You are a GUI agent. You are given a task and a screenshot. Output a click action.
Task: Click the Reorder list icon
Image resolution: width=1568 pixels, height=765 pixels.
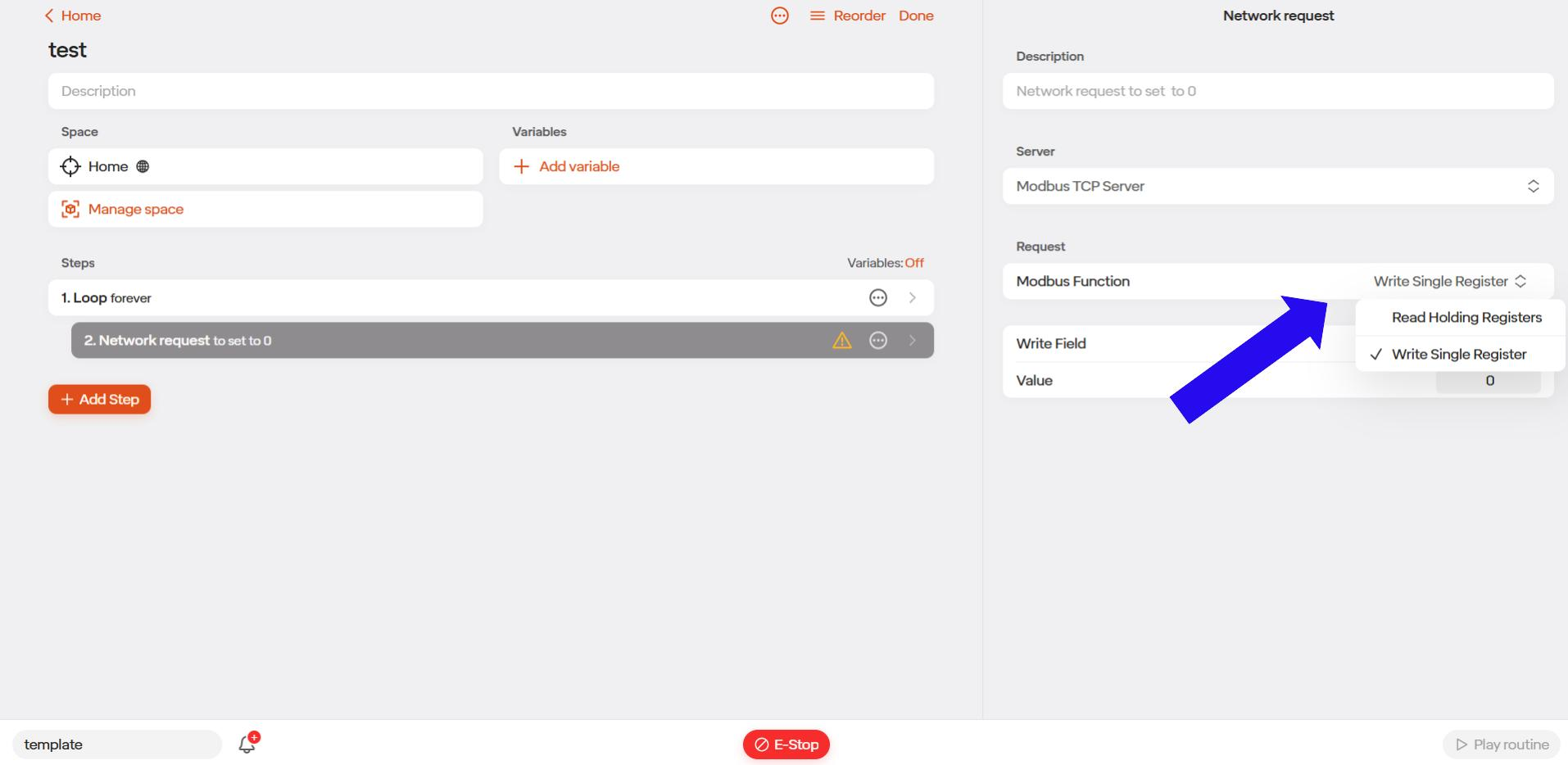tap(817, 16)
